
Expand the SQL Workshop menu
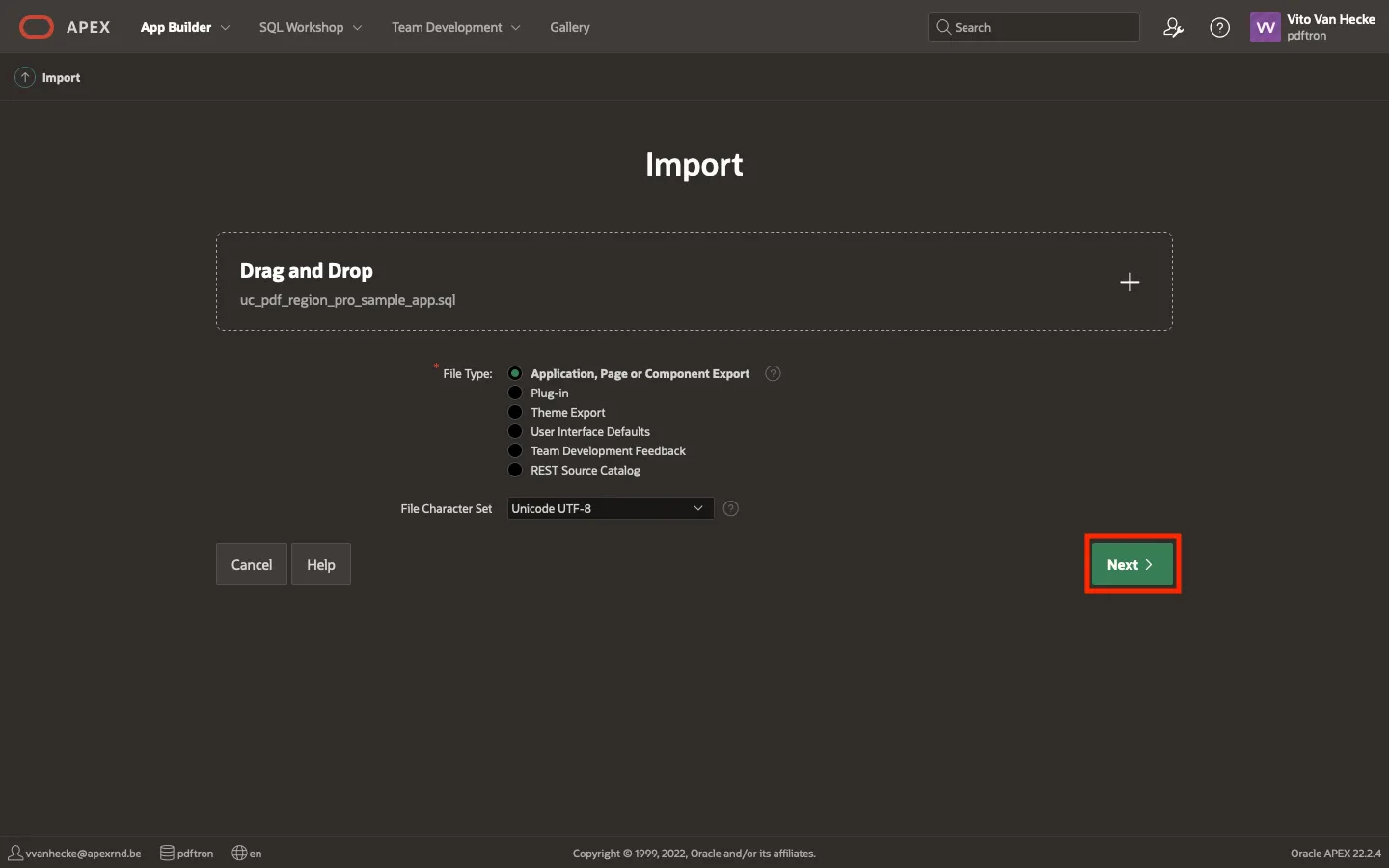[x=310, y=27]
